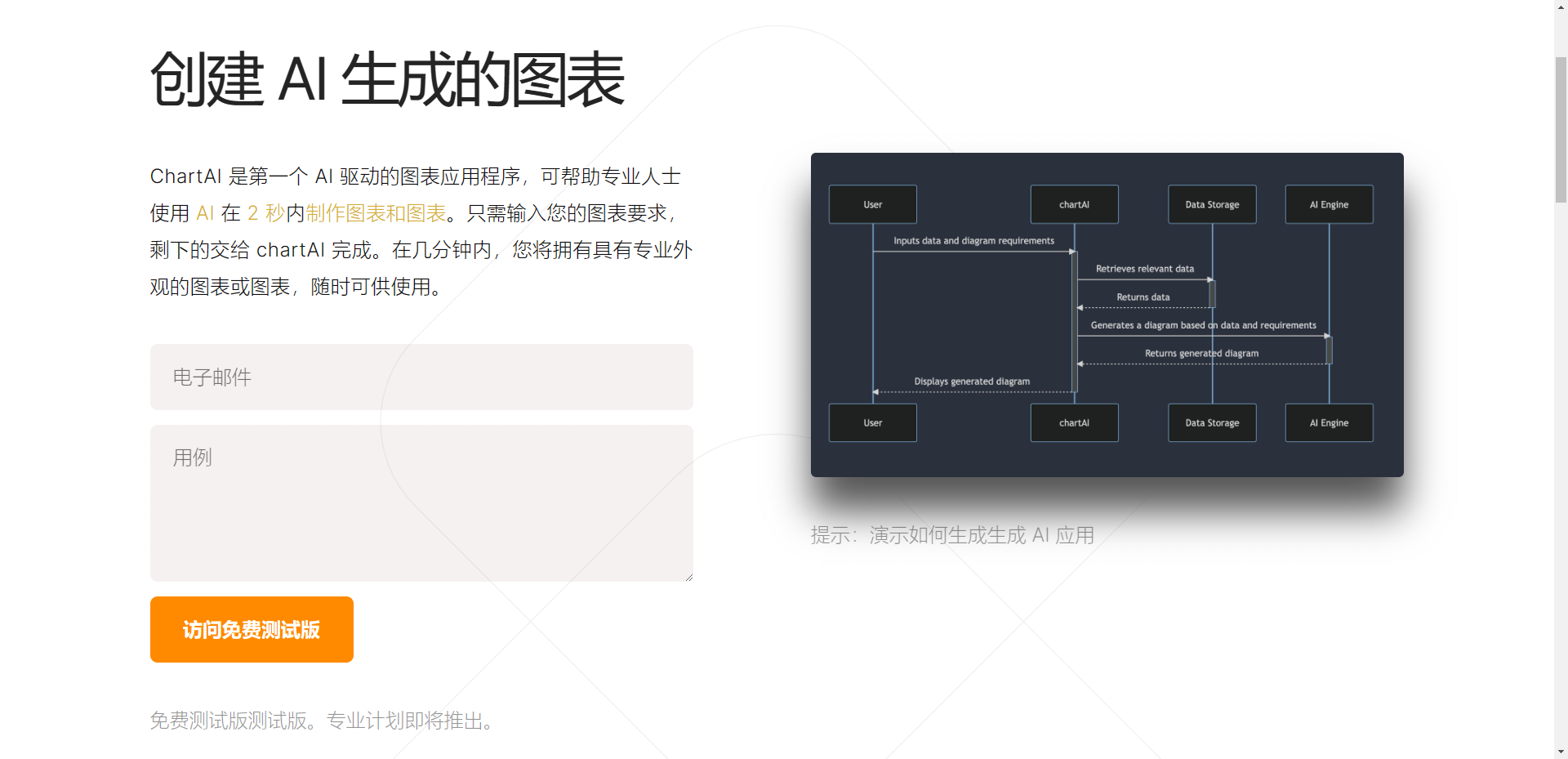The image size is (1568, 759).
Task: Click the heading 创建 AI 生成的图表
Action: [387, 79]
